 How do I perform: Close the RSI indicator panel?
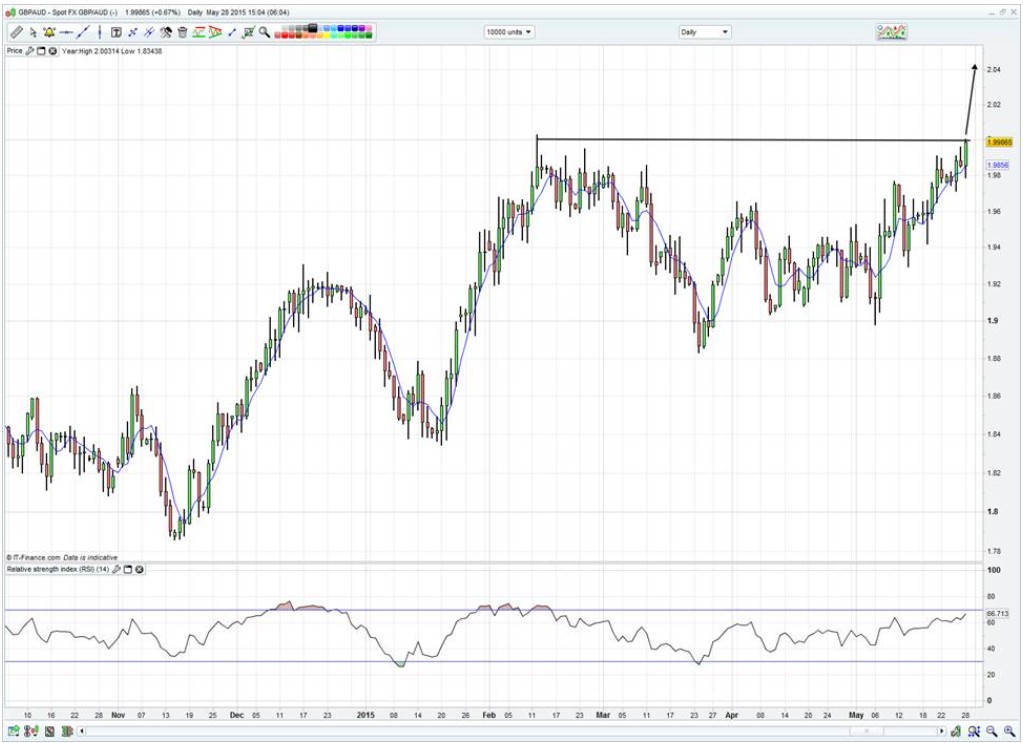click(x=140, y=569)
